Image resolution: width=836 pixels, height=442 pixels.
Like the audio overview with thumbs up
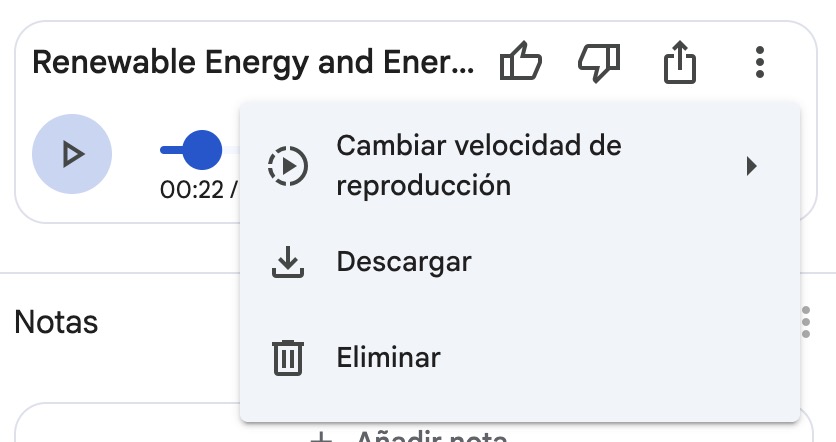[520, 64]
